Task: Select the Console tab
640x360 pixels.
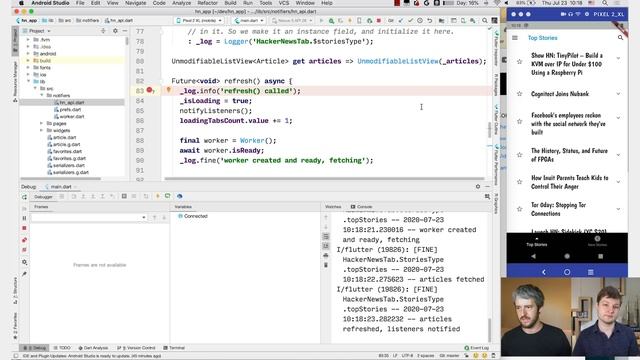Action: (x=362, y=207)
